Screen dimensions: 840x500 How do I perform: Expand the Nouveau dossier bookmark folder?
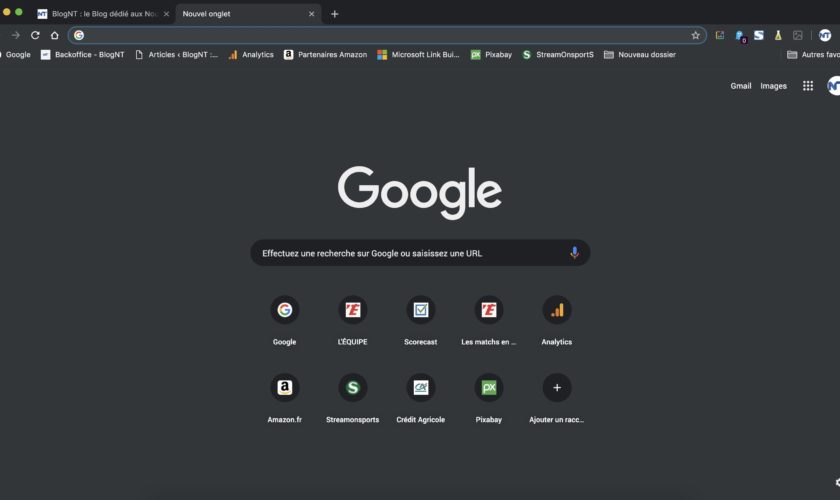point(639,55)
